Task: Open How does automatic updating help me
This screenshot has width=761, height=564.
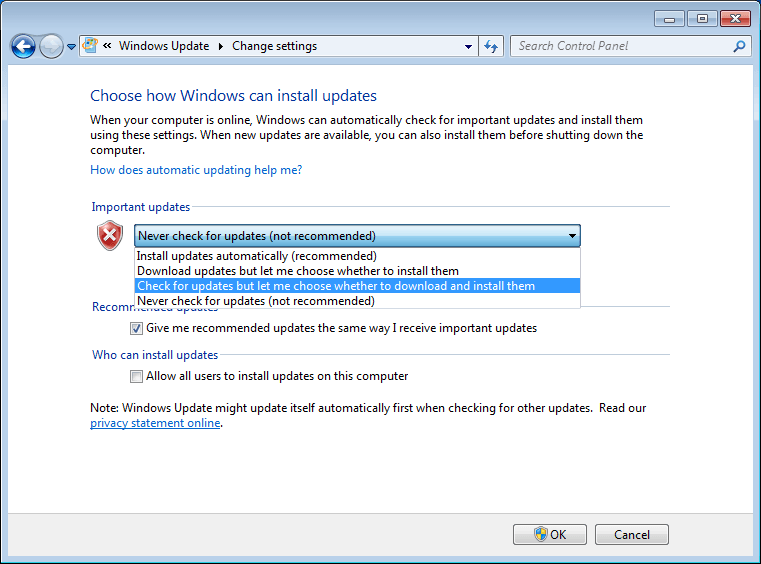Action: 196,170
